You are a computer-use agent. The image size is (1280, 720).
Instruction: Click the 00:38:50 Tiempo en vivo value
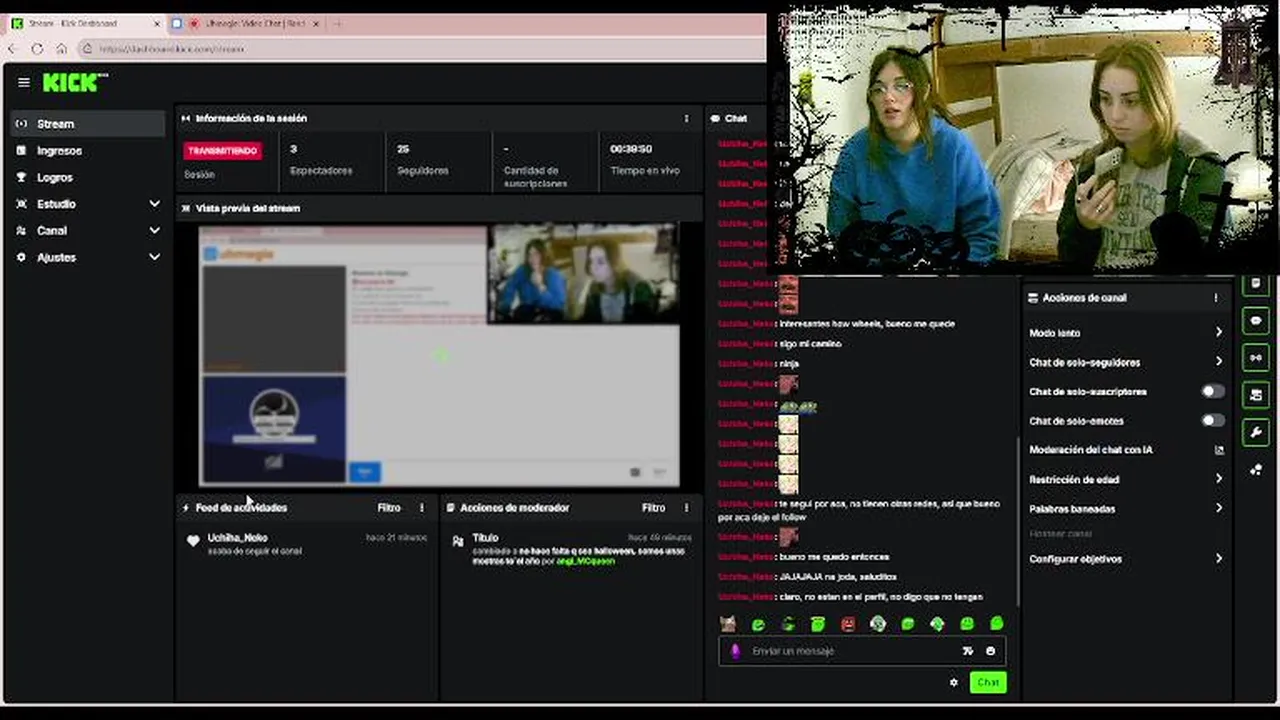tap(631, 149)
